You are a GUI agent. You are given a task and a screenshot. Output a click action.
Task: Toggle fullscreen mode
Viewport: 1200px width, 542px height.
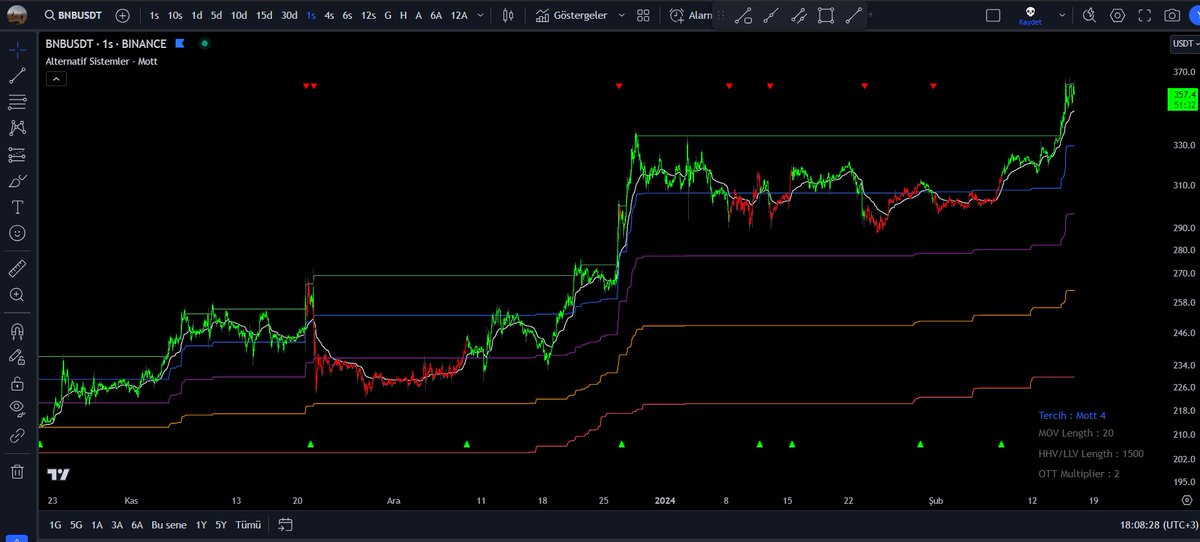coord(1144,16)
